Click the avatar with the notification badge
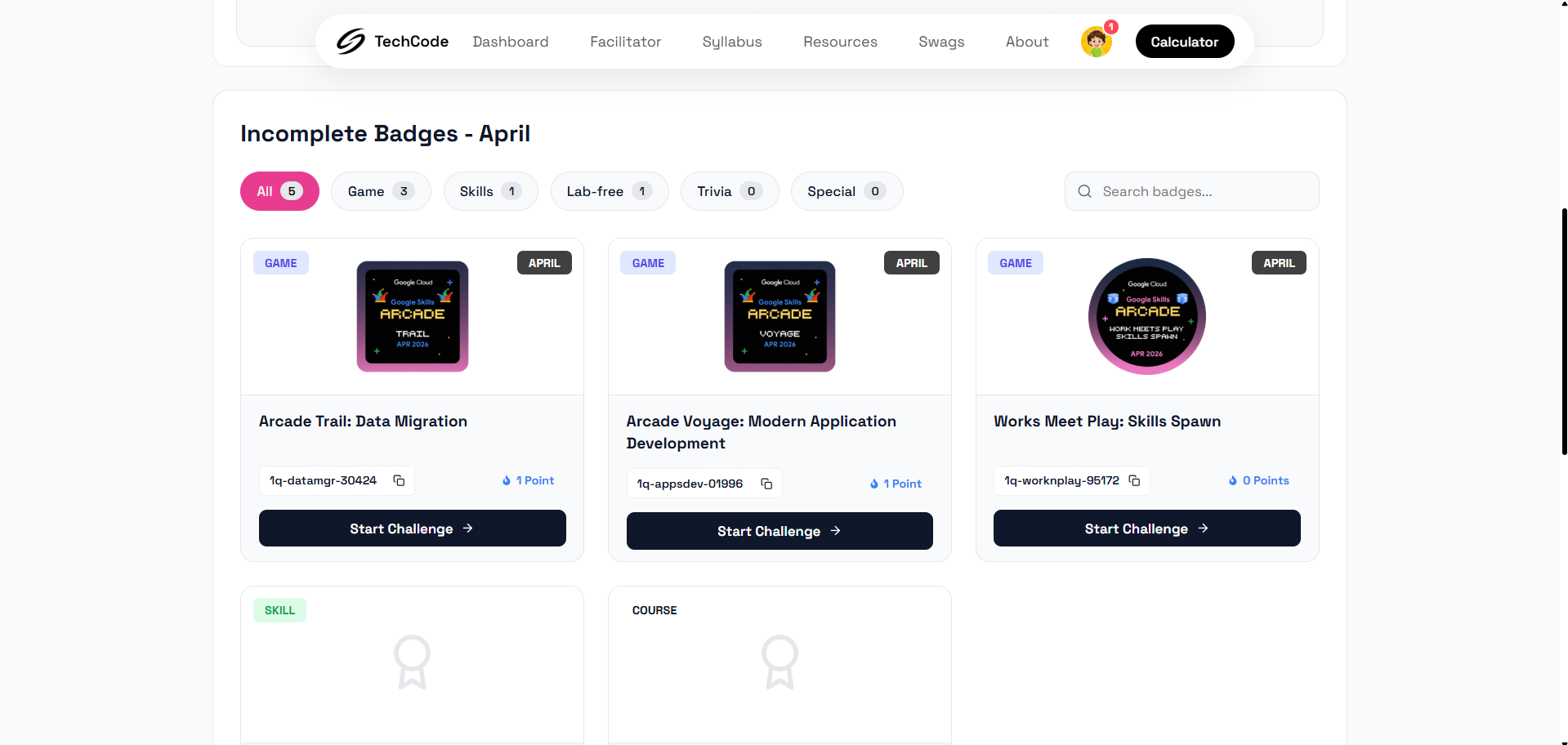1568x745 pixels. 1096,41
